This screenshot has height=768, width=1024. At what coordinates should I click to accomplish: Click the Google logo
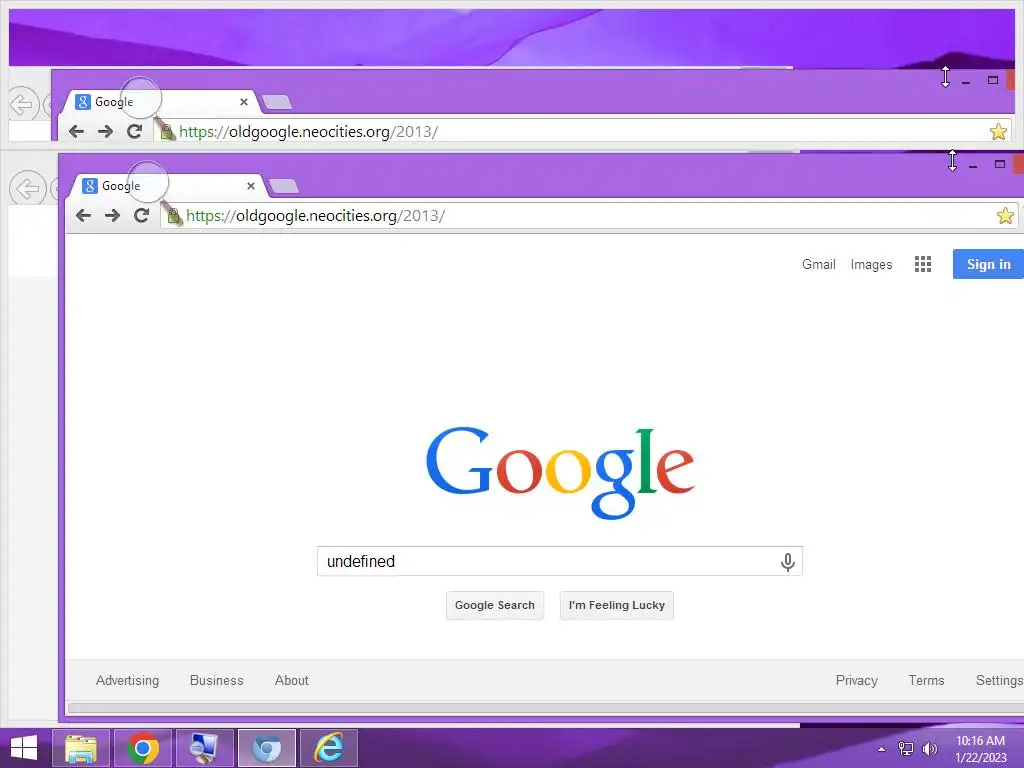click(x=560, y=472)
